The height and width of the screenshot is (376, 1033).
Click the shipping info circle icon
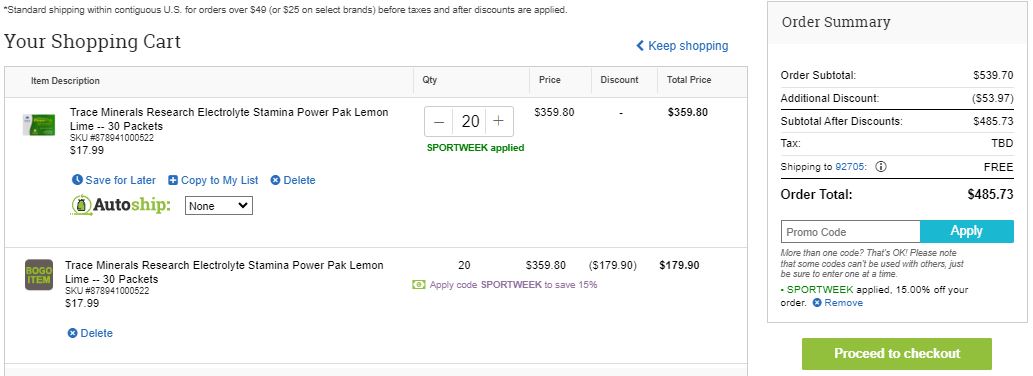(x=881, y=167)
